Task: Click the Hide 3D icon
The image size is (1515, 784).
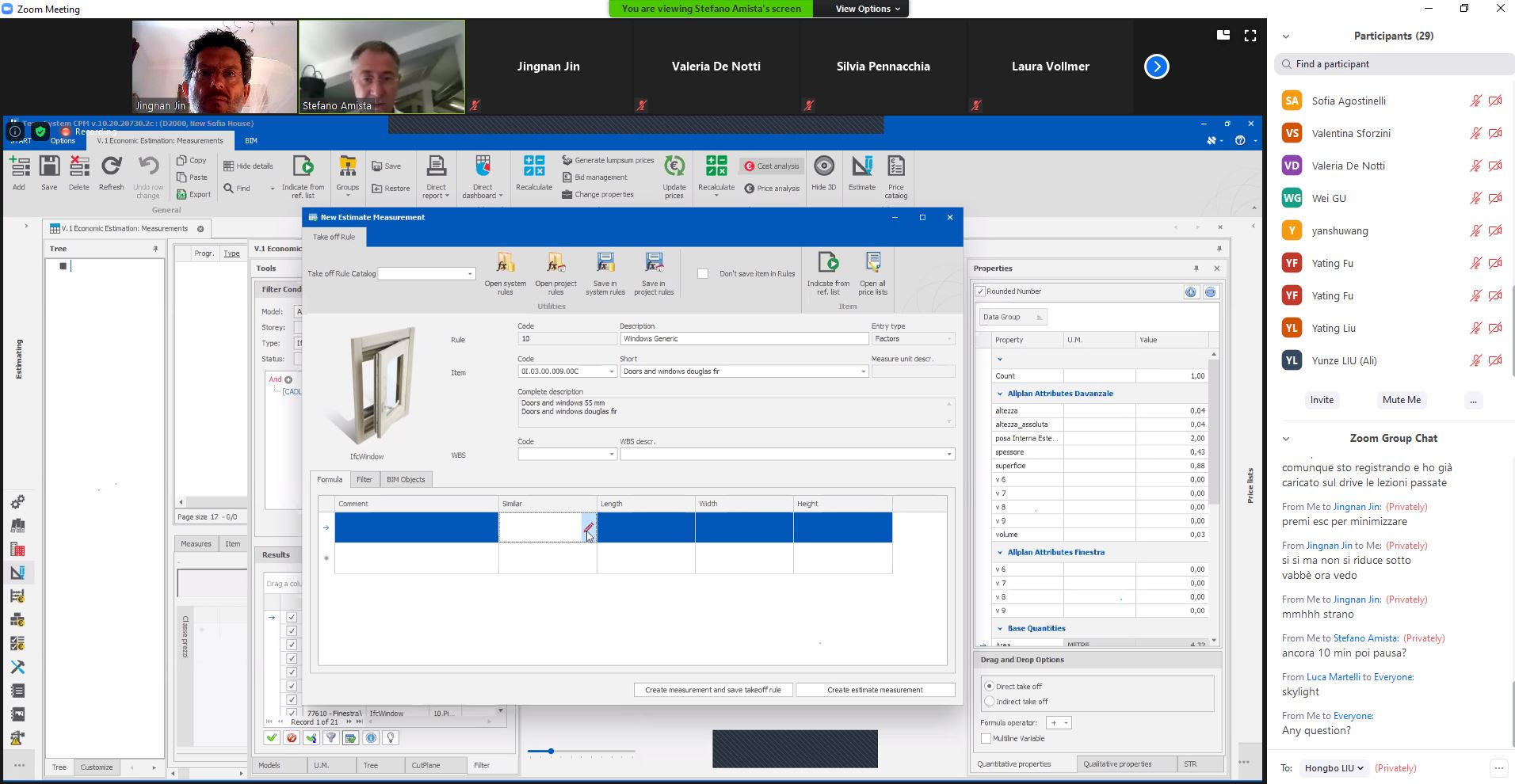Action: click(x=823, y=167)
